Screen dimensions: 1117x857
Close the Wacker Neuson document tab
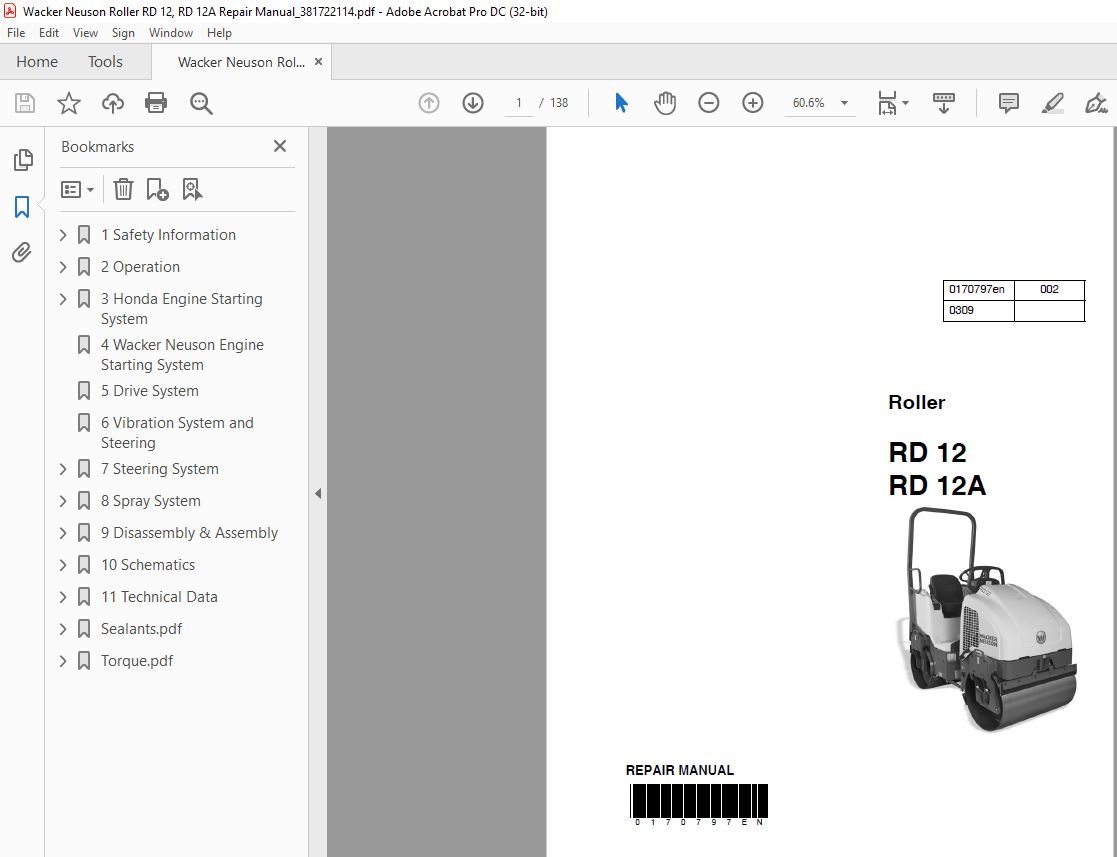click(x=318, y=62)
